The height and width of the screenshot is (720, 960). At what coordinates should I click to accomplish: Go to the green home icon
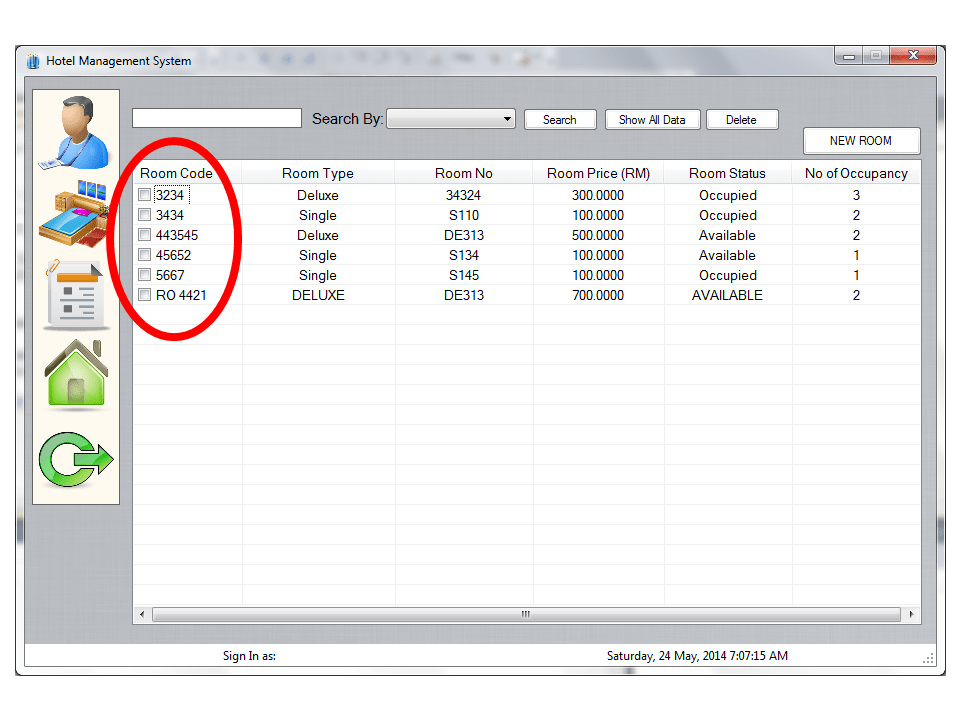[x=76, y=374]
